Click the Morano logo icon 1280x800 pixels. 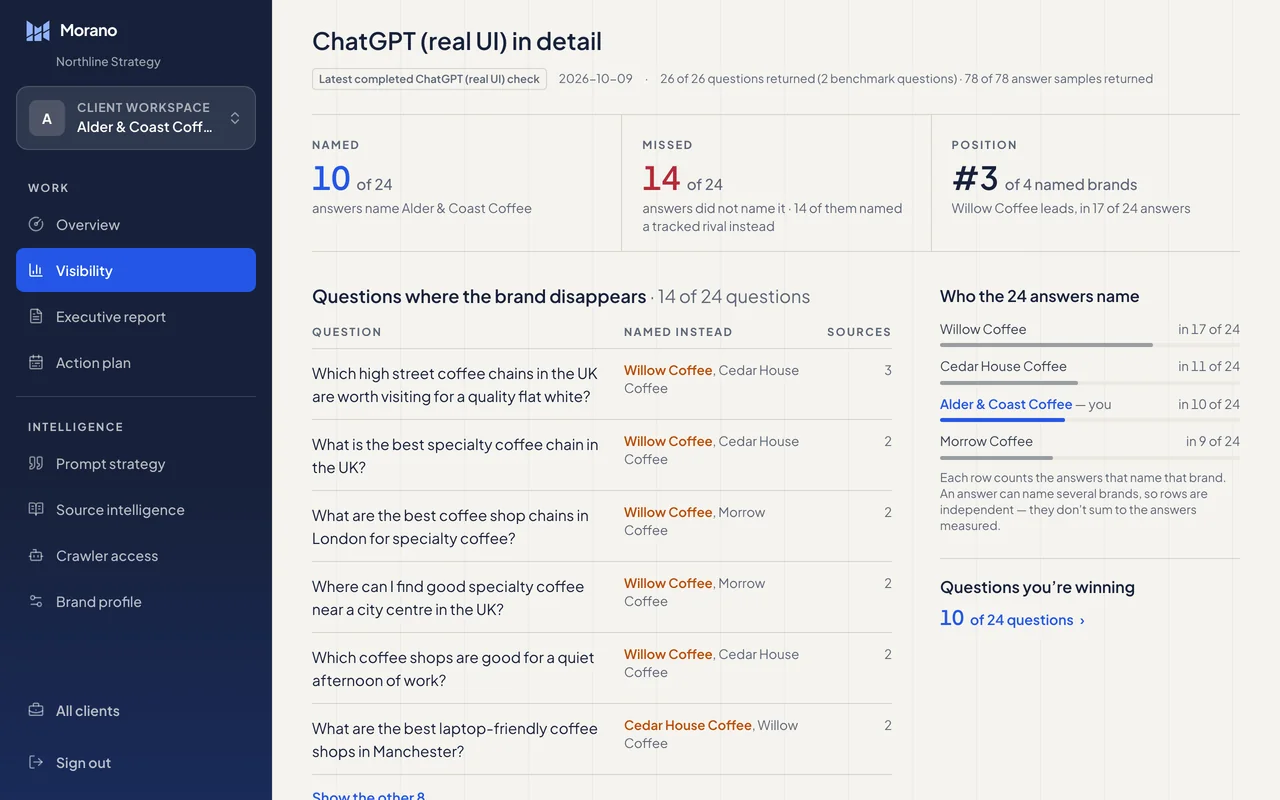[x=38, y=31]
